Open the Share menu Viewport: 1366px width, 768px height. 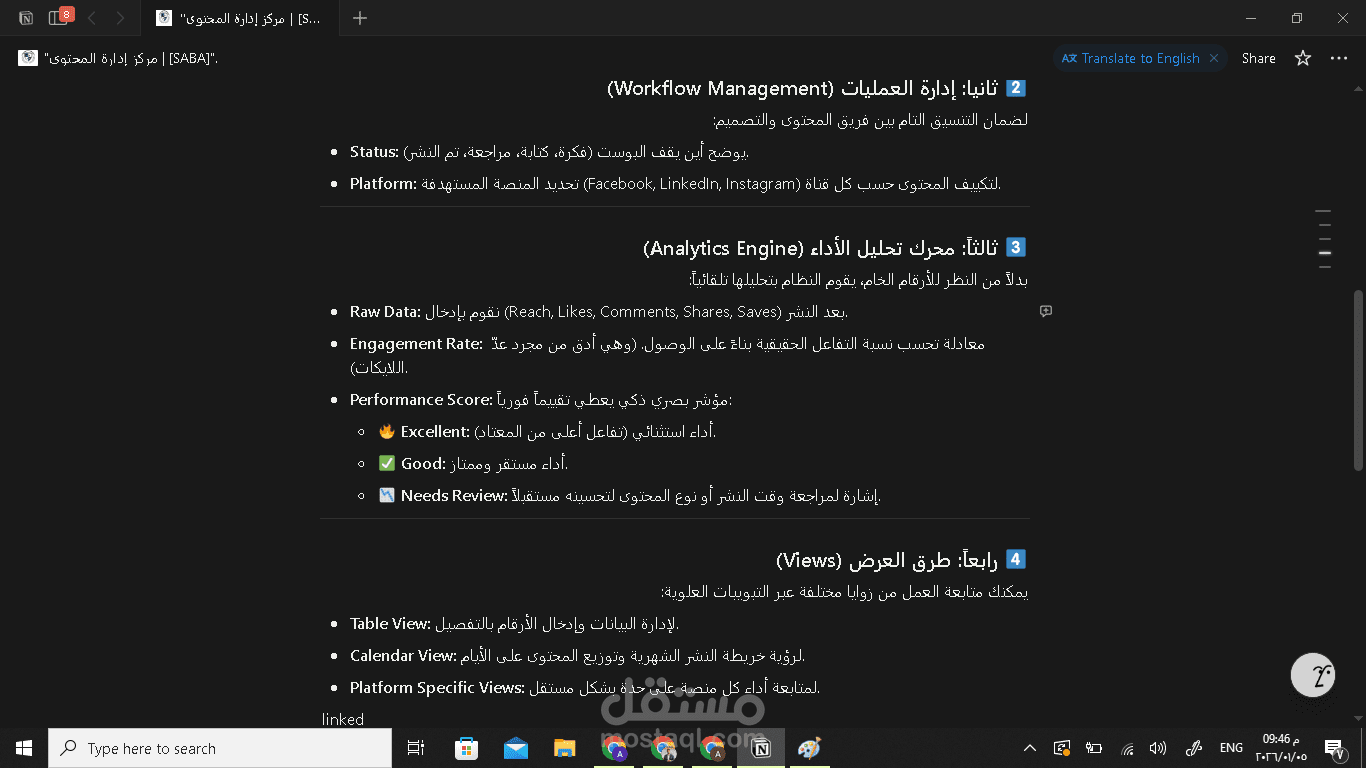[1259, 58]
